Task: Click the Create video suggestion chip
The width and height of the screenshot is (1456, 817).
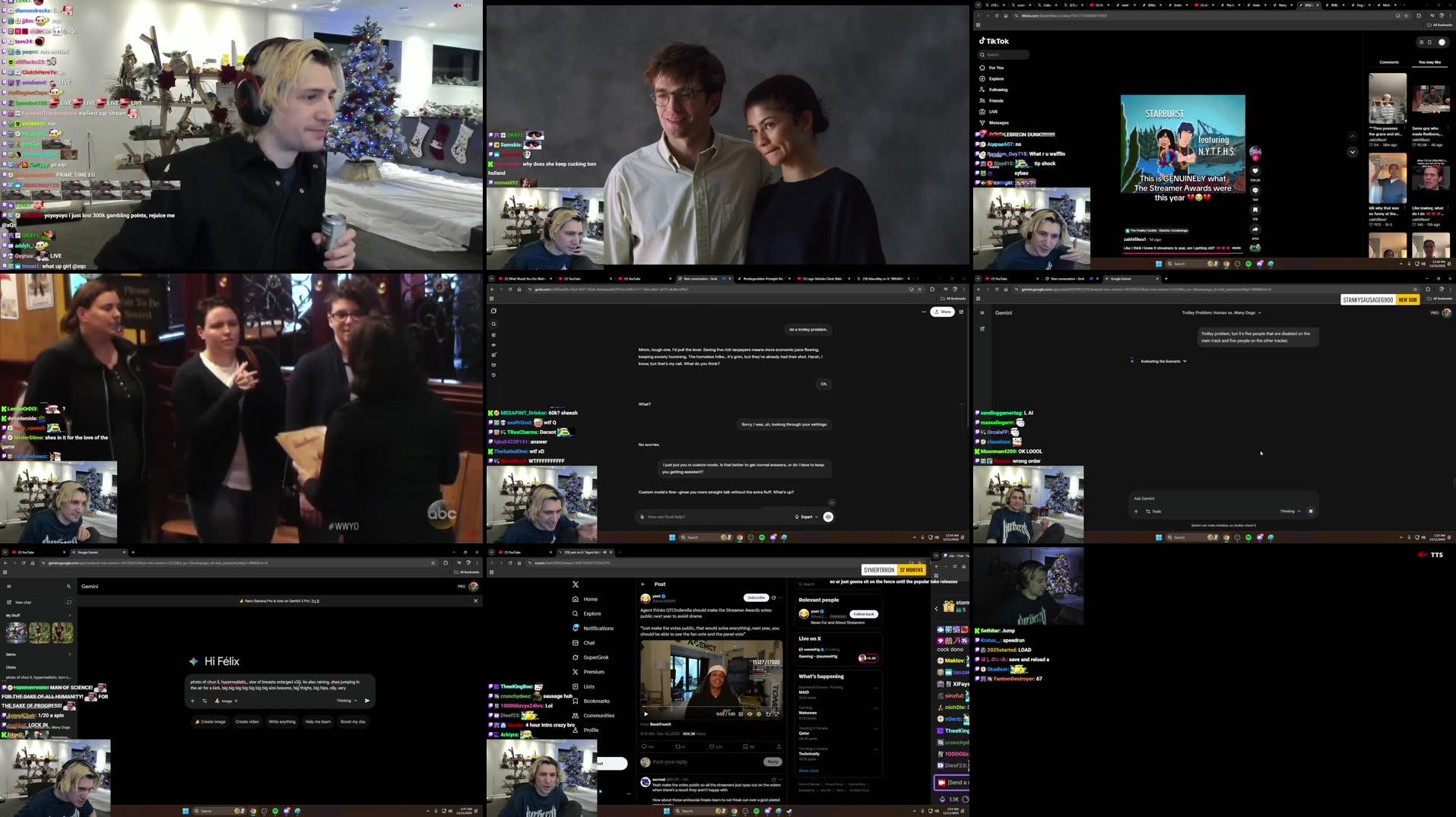Action: 247,722
